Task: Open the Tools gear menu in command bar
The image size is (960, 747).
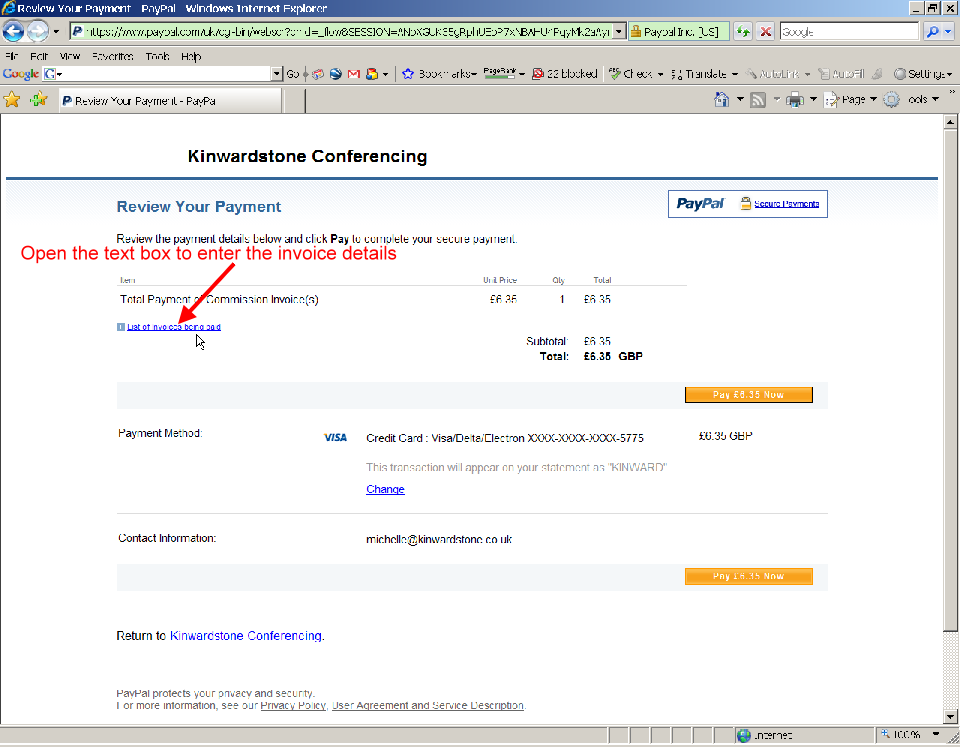Action: [x=911, y=99]
